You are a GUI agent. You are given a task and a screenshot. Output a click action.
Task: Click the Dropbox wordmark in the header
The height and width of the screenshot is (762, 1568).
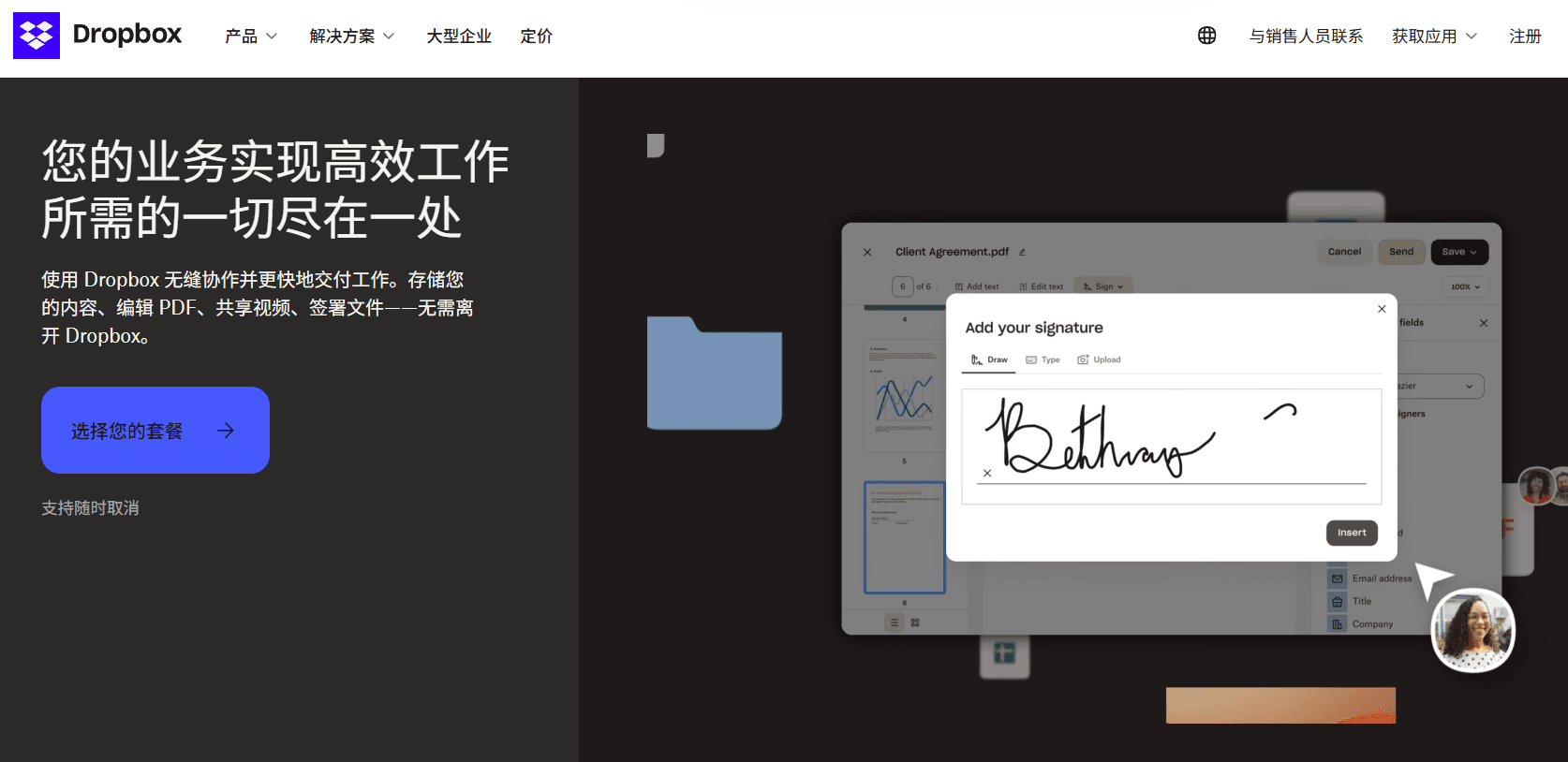pyautogui.click(x=127, y=35)
